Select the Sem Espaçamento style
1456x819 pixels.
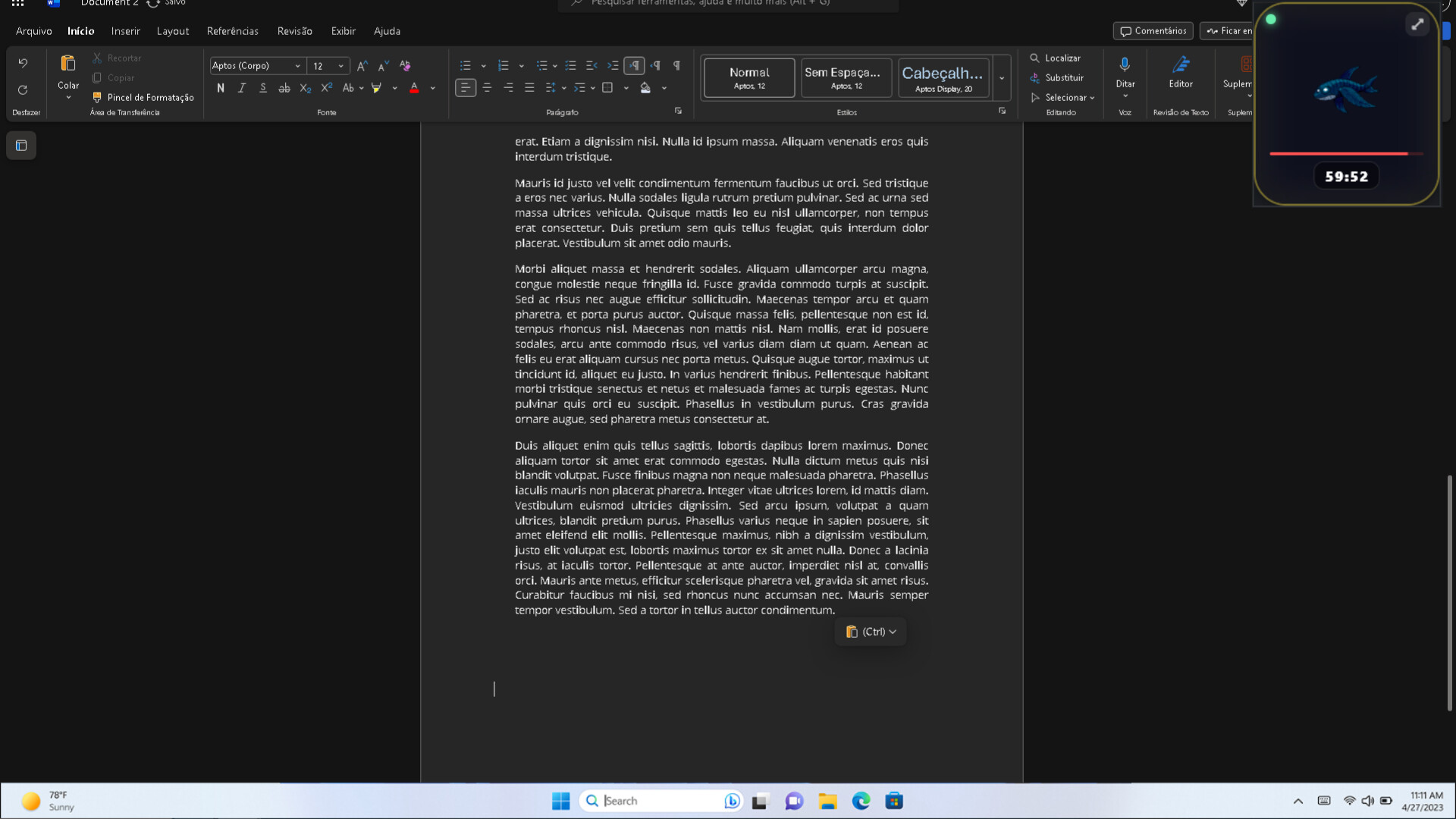coord(846,77)
